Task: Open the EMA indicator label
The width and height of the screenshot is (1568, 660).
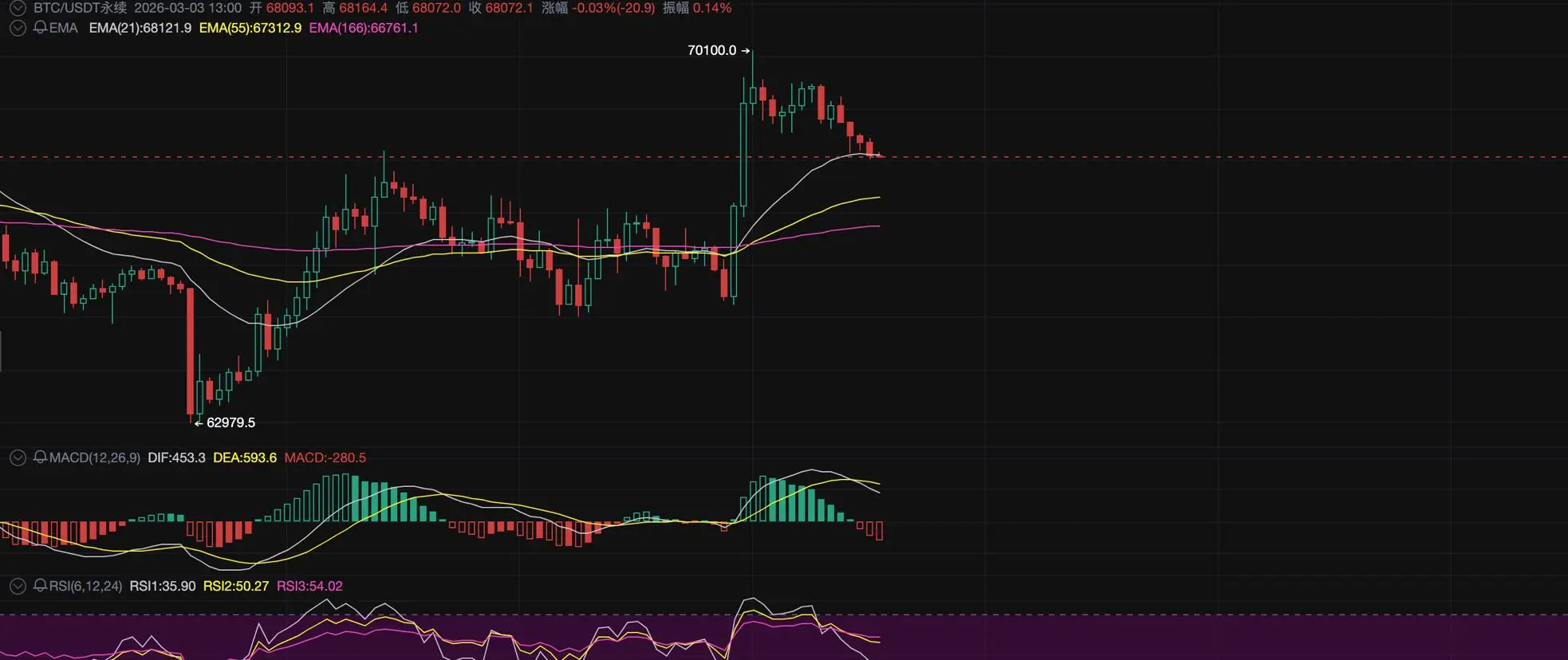Action: point(64,28)
